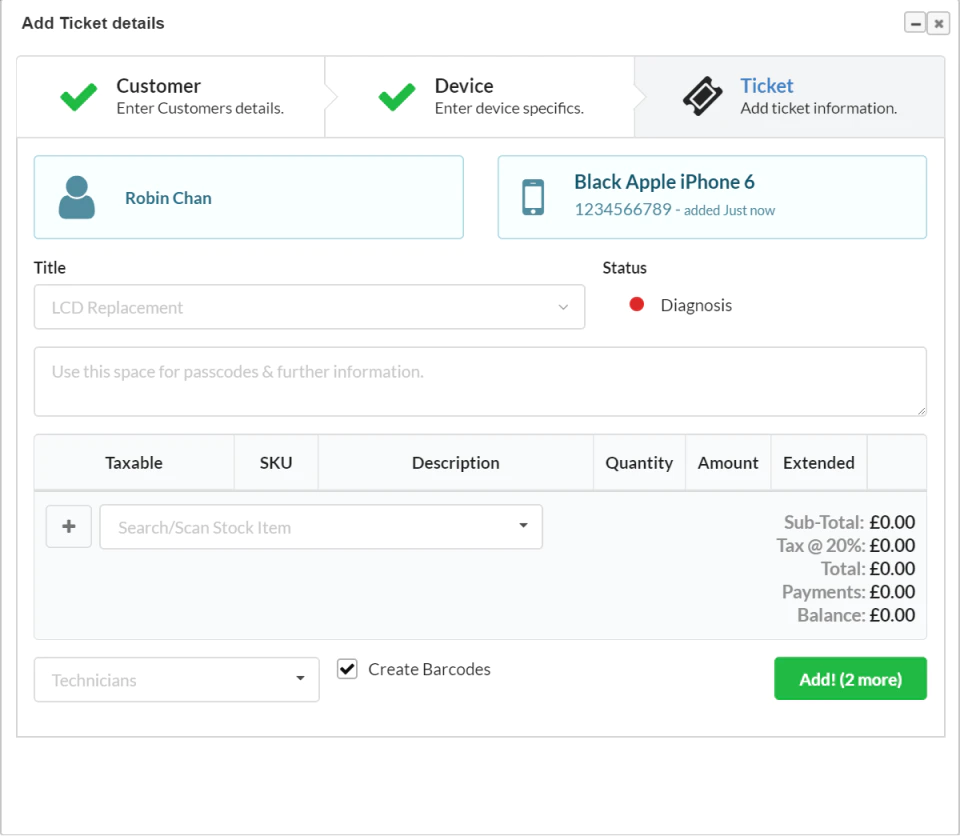Screen dimensions: 960x836
Task: Open the Robin Chan customer link
Action: coord(168,198)
